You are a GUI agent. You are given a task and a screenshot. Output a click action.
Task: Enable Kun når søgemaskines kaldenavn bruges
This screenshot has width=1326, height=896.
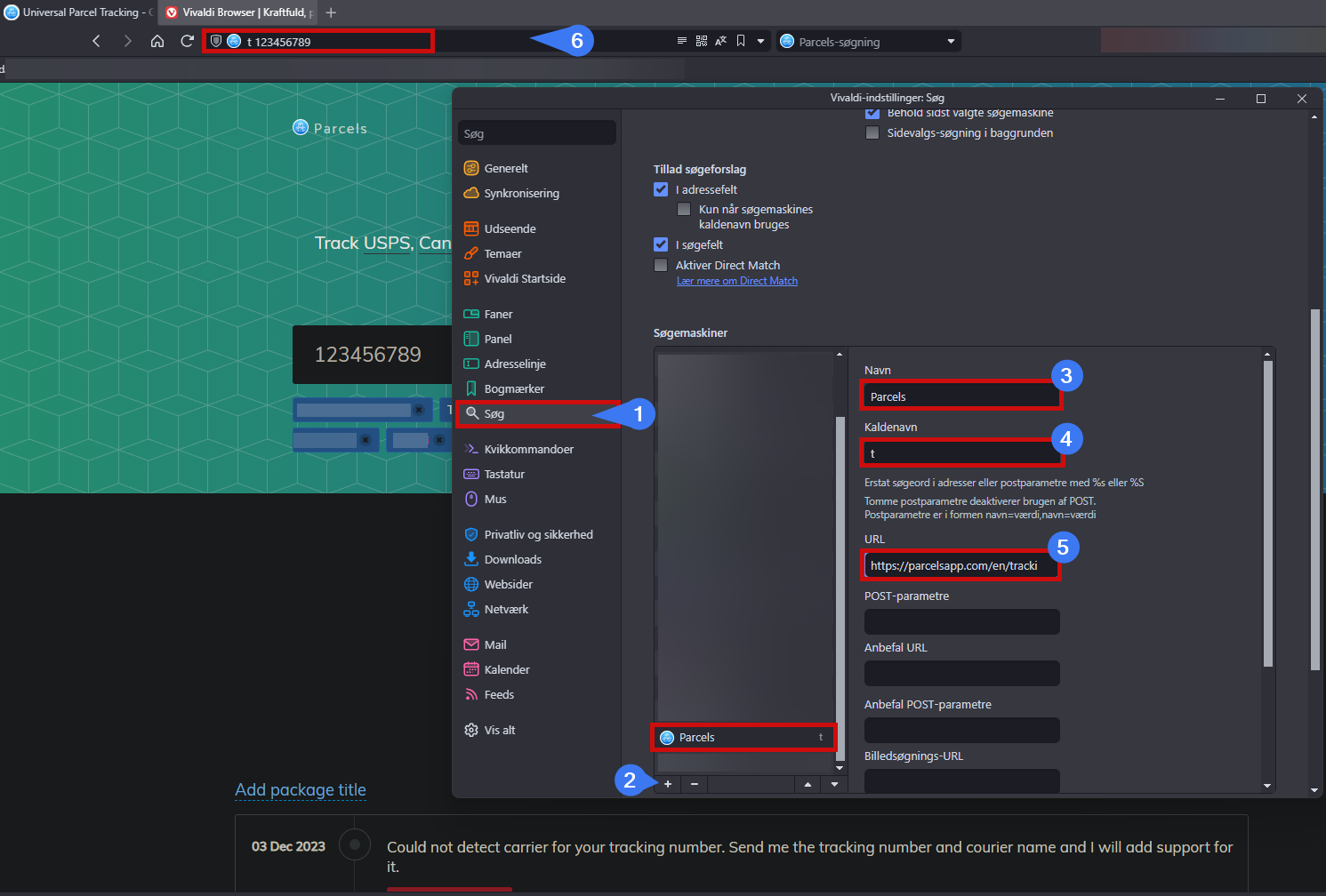pos(684,209)
